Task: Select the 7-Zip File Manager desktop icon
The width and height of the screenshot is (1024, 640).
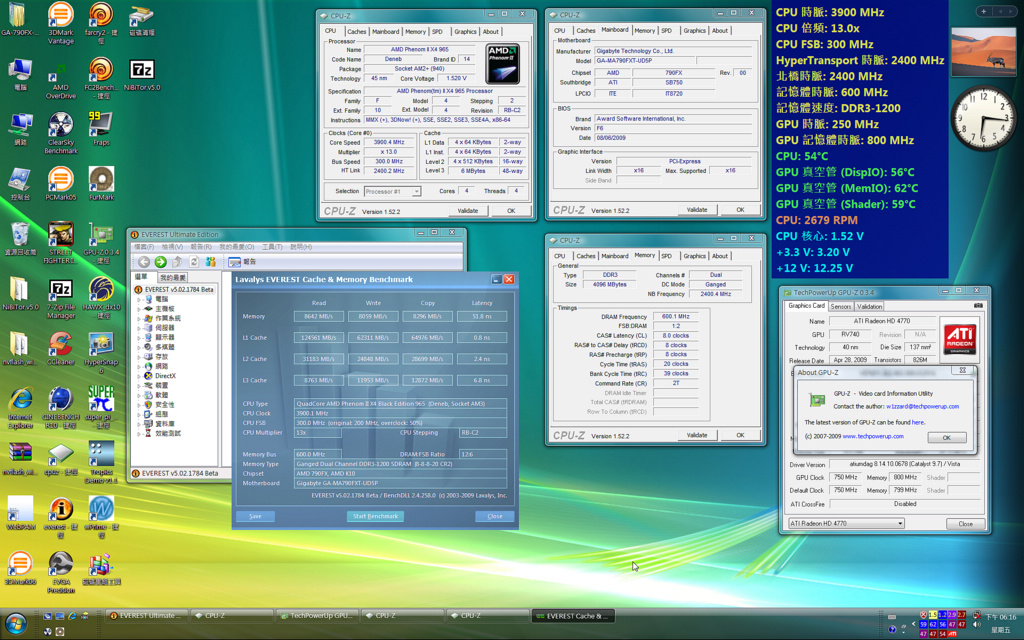Action: tap(61, 298)
